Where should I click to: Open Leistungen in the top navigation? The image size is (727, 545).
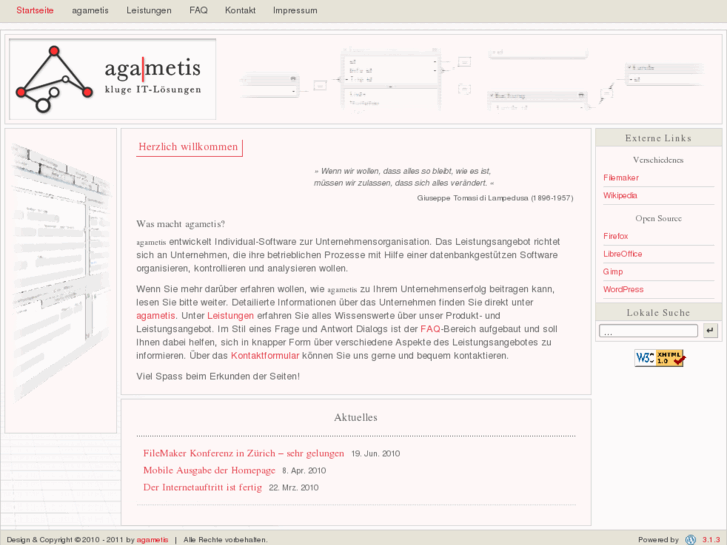click(149, 10)
